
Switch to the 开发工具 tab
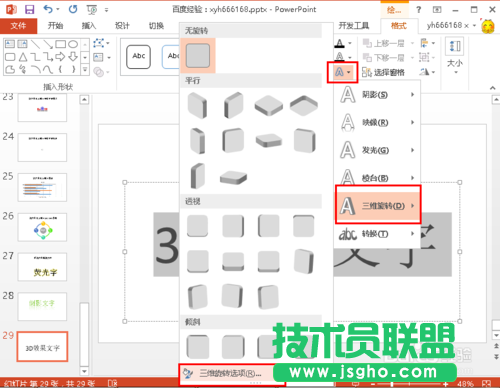[x=354, y=26]
